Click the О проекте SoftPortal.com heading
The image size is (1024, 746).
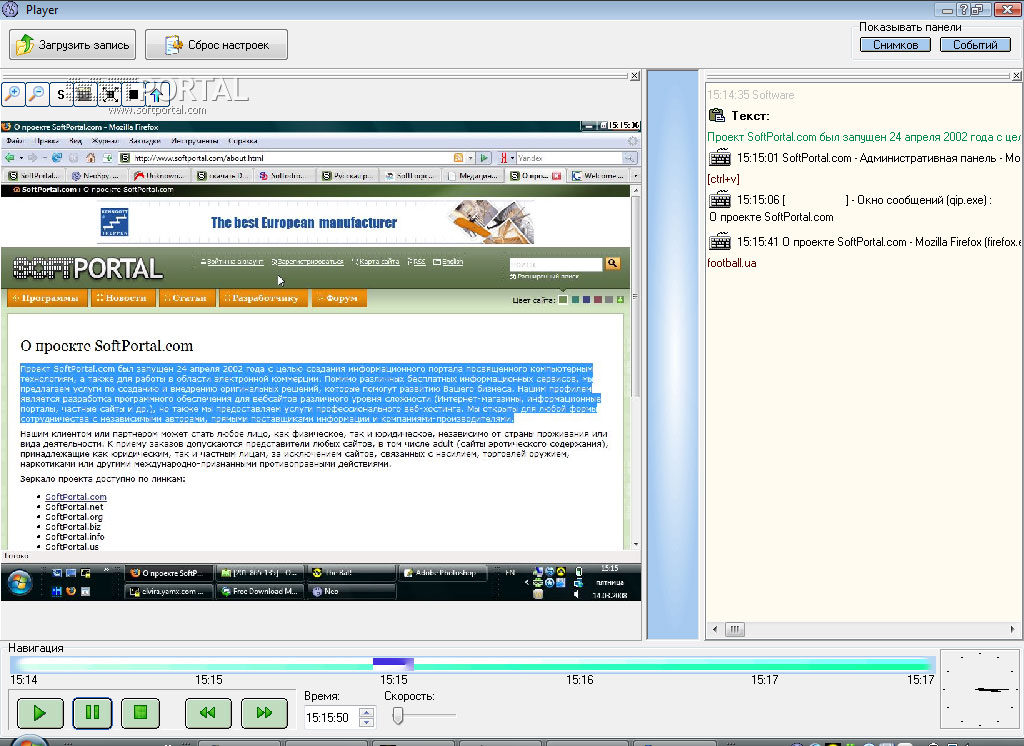(x=106, y=346)
